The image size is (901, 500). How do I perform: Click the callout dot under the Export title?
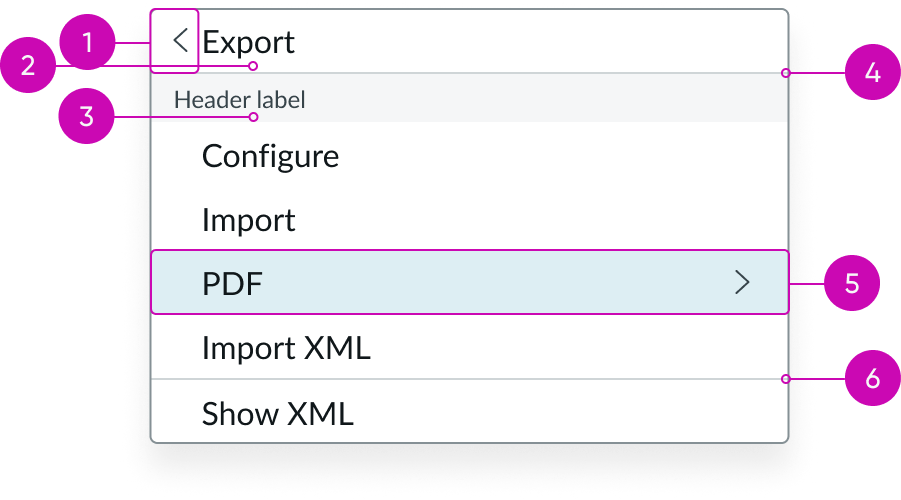tap(253, 66)
